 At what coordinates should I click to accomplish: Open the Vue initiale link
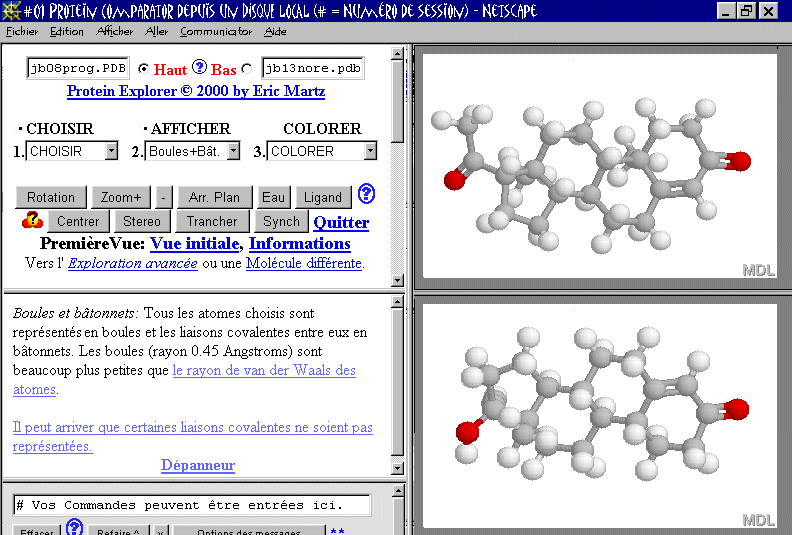coord(194,244)
